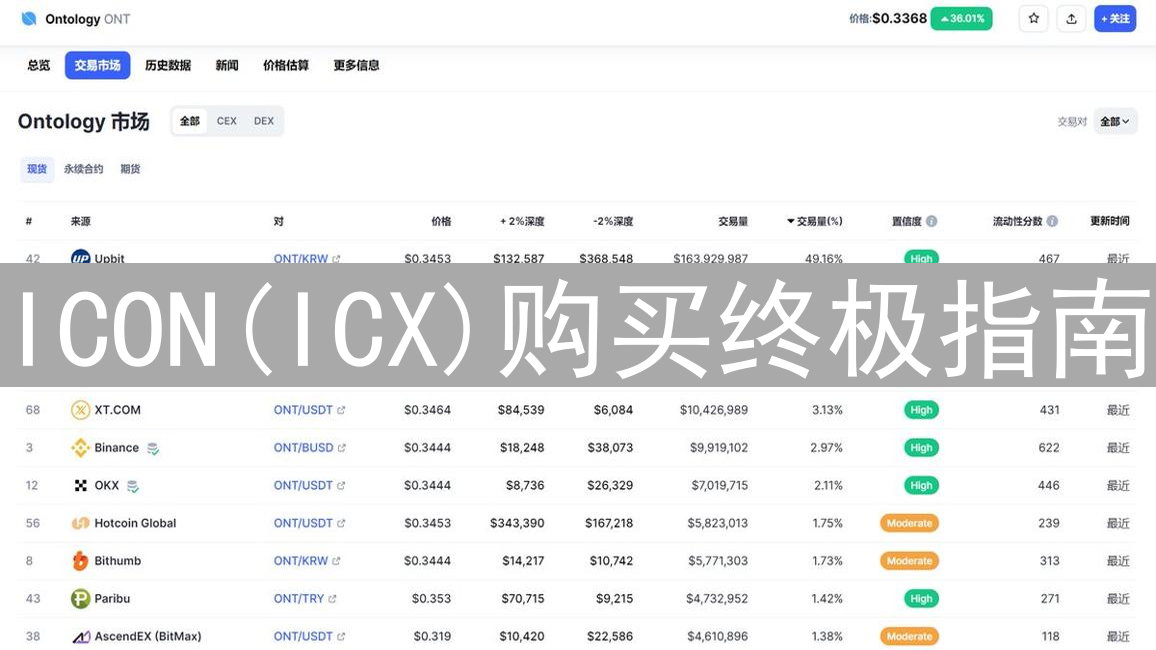
Task: Open the Upbit ONT/KRW pair link
Action: point(300,258)
